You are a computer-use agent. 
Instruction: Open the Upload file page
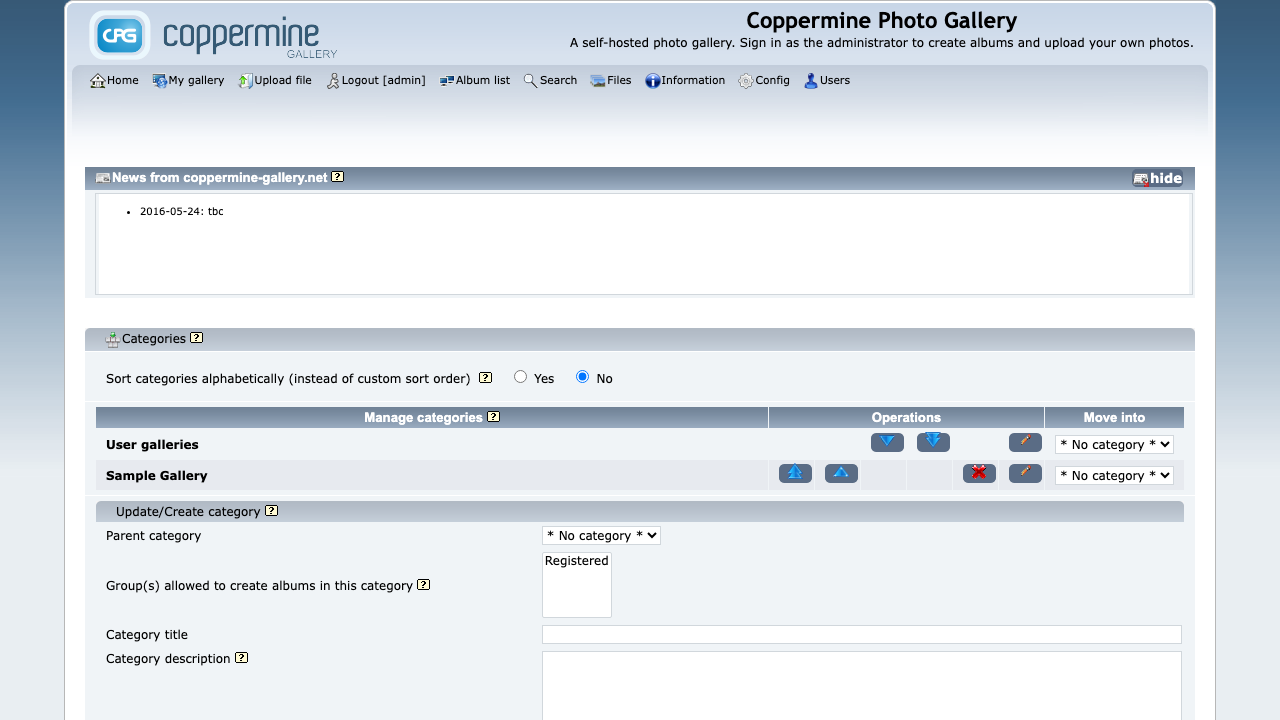[275, 80]
